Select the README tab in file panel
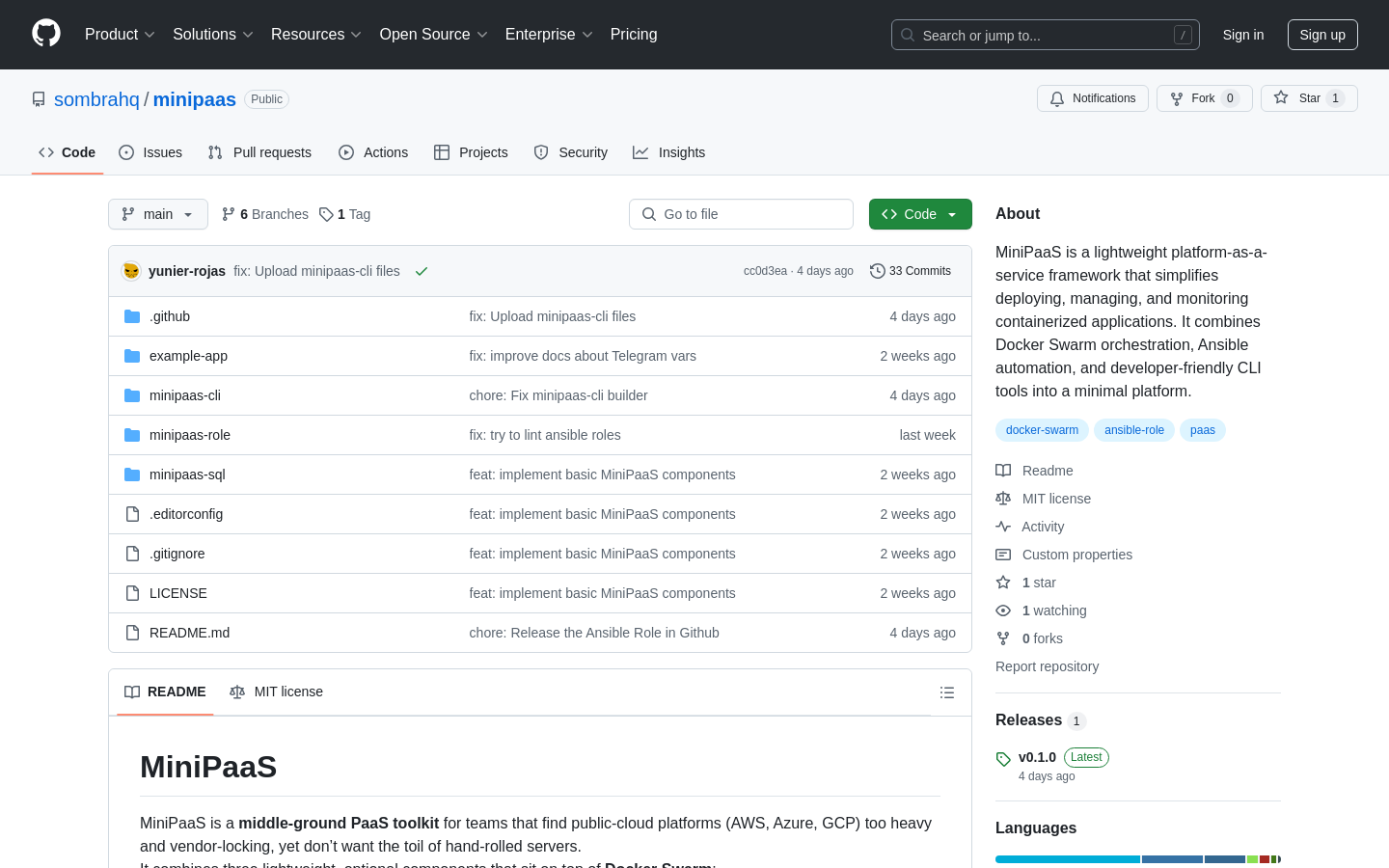This screenshot has height=868, width=1389. (x=165, y=692)
